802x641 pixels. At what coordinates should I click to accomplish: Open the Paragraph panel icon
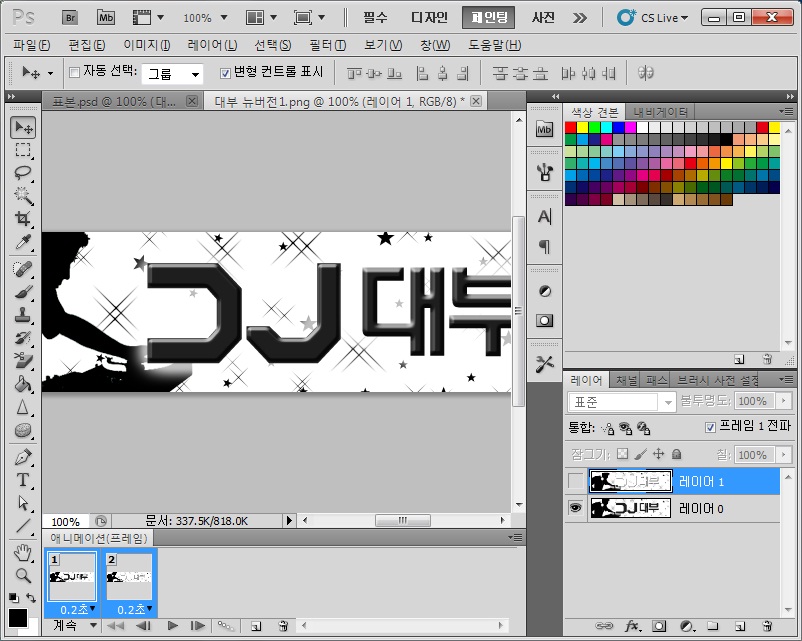click(x=545, y=247)
